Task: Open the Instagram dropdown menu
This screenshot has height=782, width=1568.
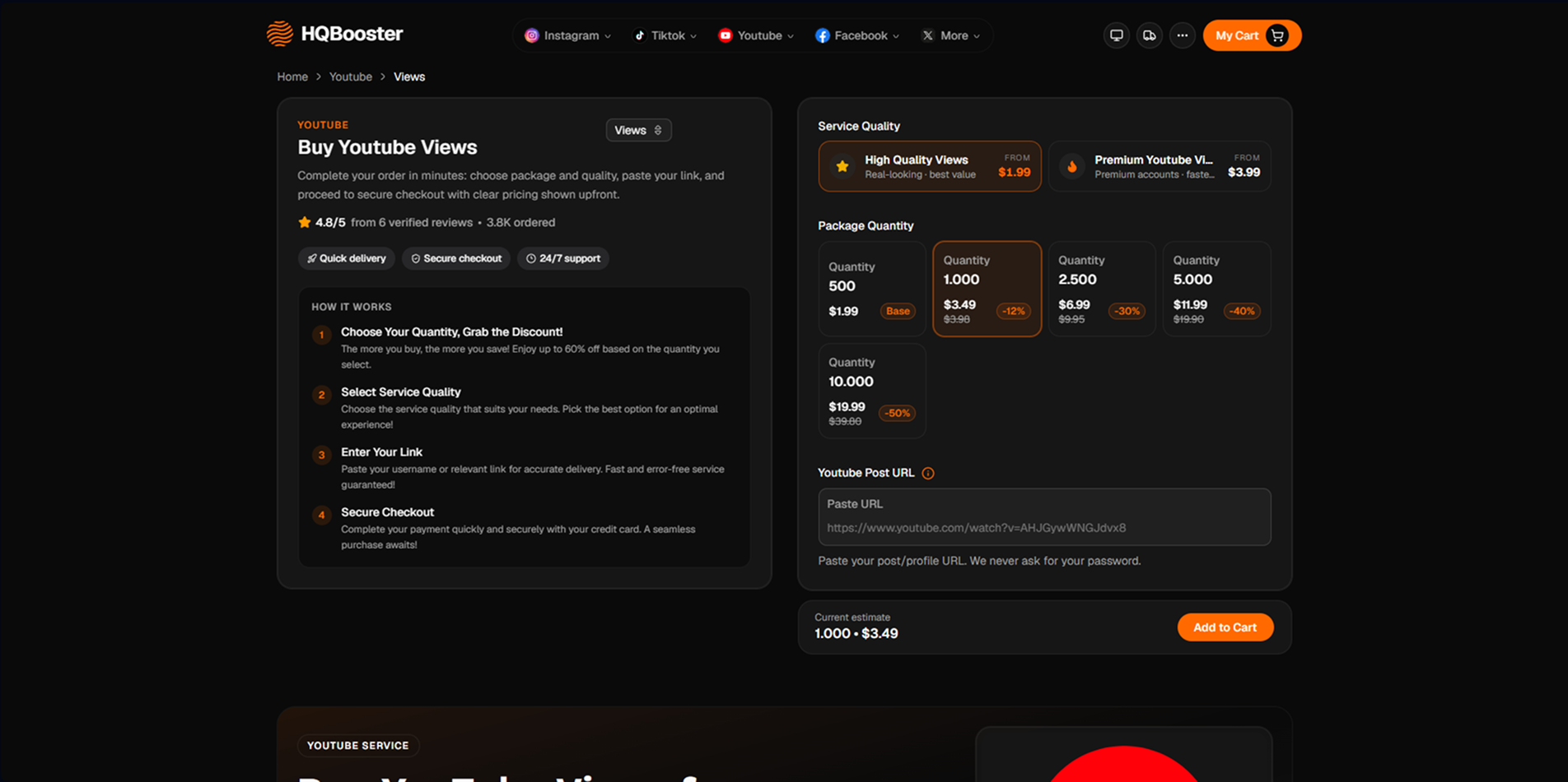Action: tap(568, 35)
